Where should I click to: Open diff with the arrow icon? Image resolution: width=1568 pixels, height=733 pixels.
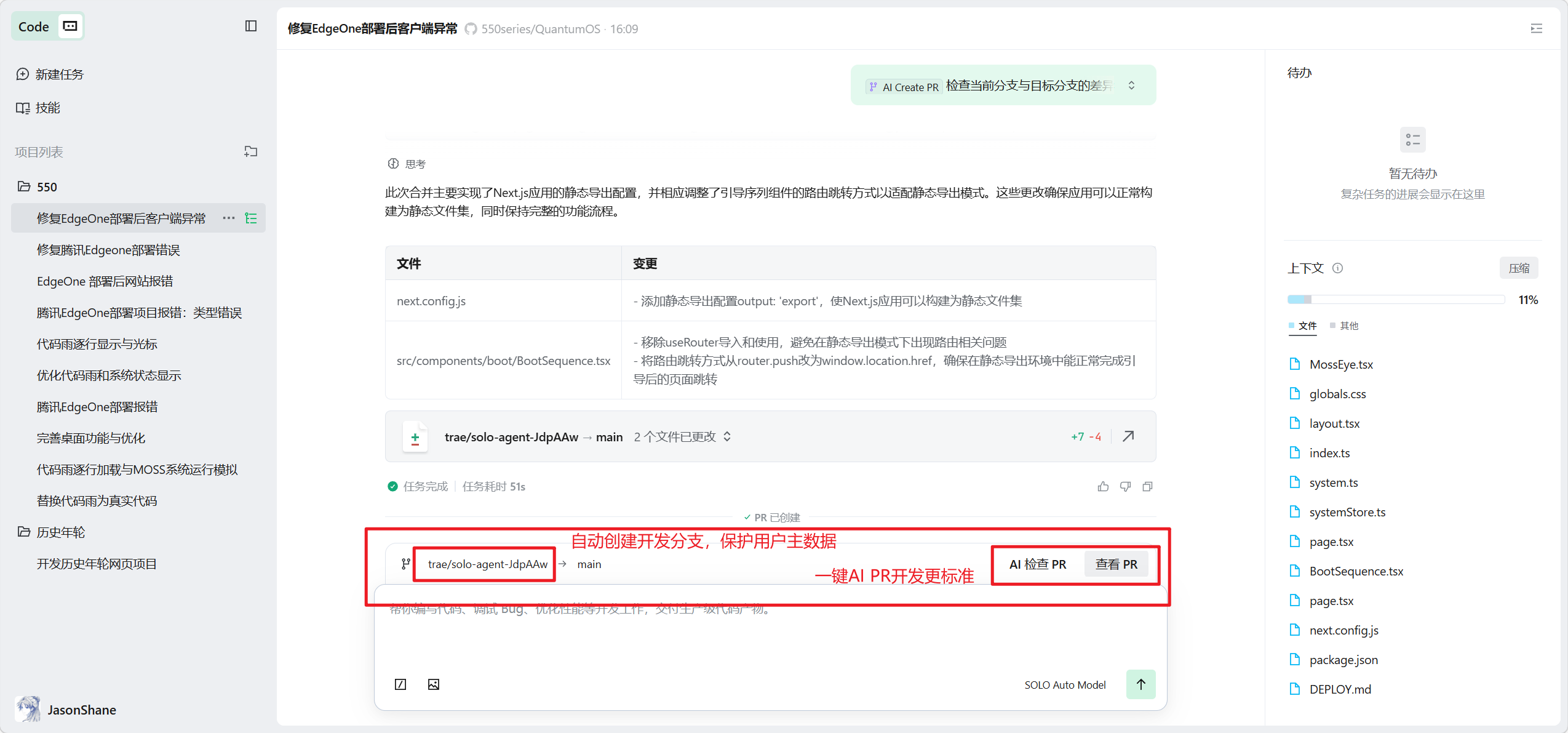pyautogui.click(x=1128, y=436)
